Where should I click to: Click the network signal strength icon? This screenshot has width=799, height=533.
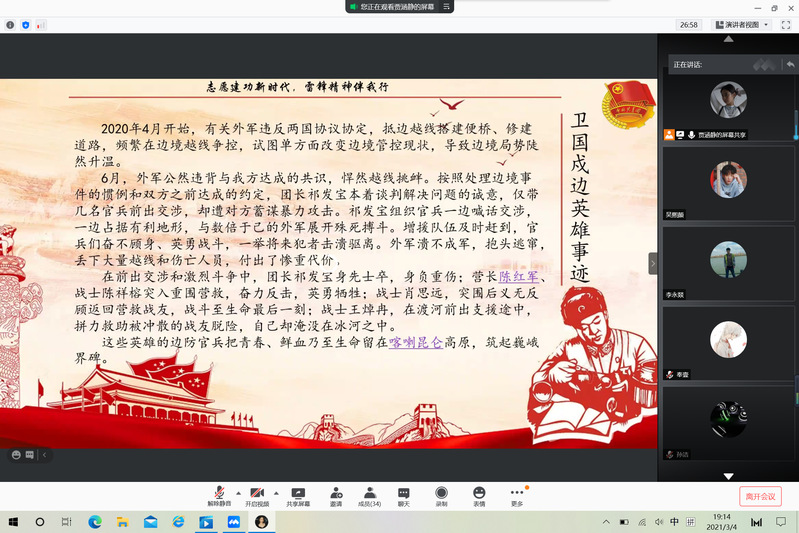41,24
